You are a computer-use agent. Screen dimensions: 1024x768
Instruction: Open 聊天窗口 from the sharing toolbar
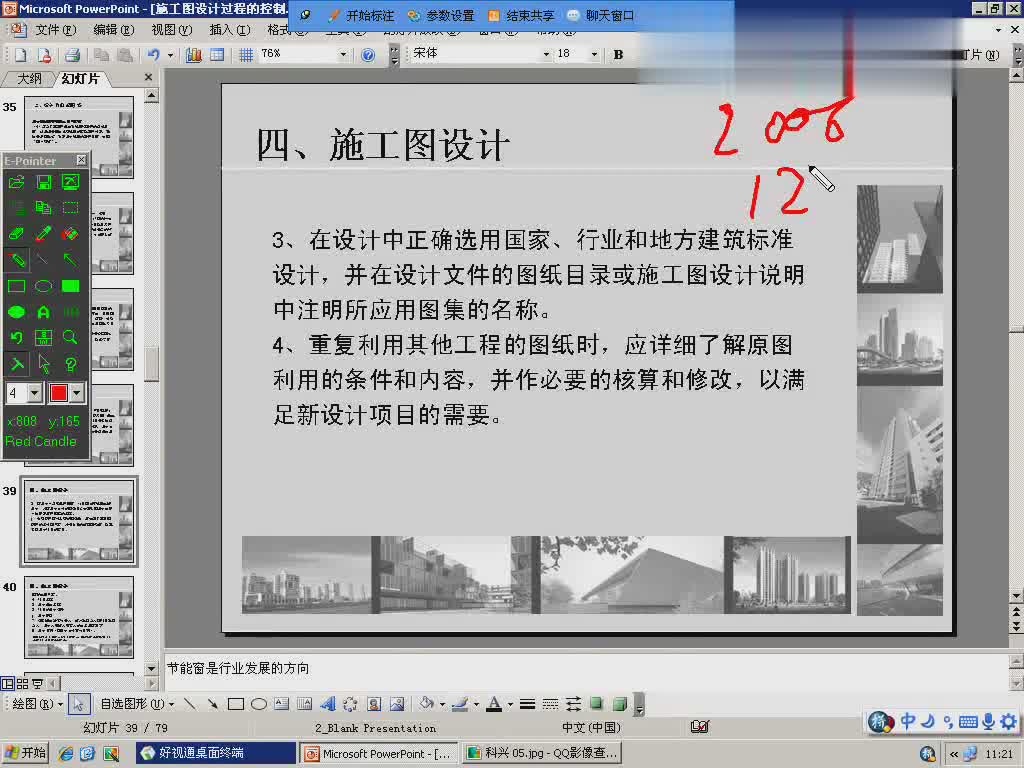point(601,16)
